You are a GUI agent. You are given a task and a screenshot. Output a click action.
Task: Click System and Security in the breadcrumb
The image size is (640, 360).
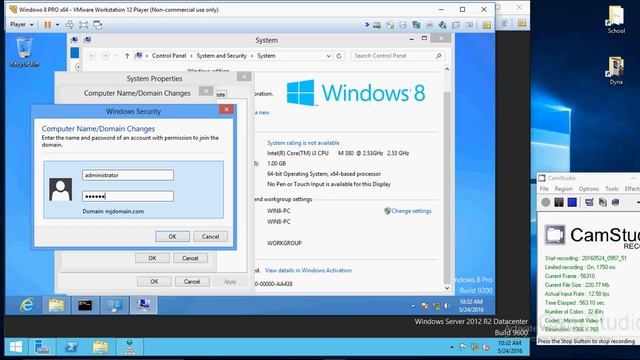click(222, 56)
